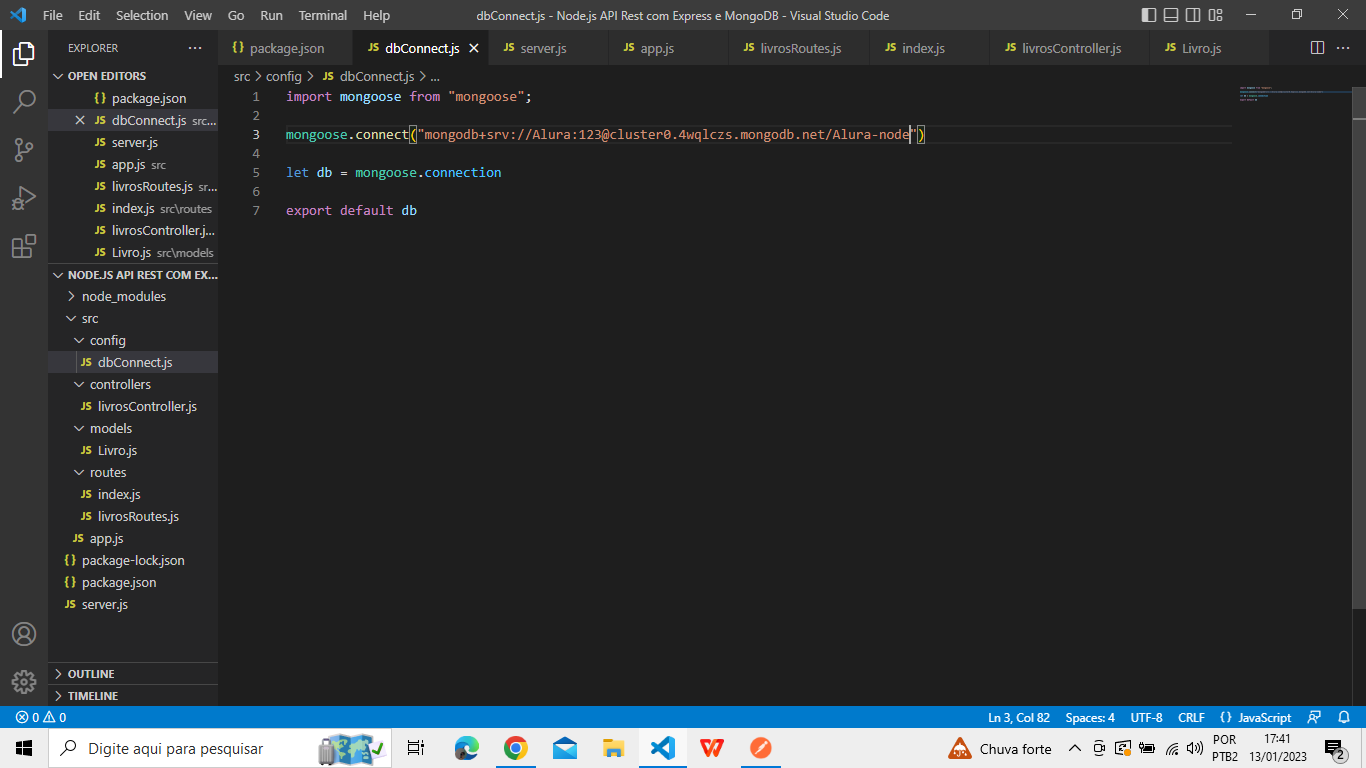Open app.js in Open Editors list
Screen dimensions: 1366x768
(x=133, y=164)
